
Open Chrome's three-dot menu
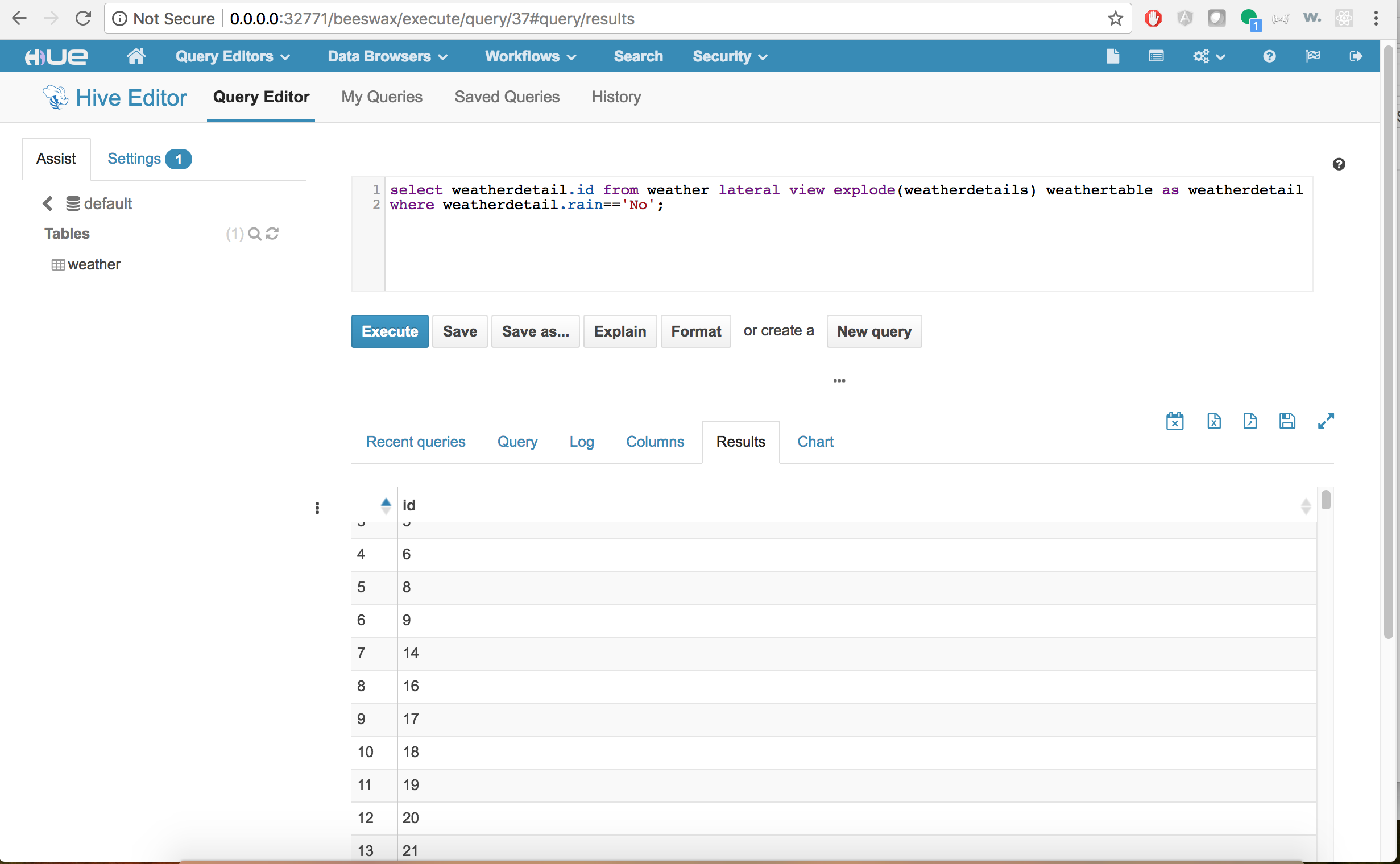tap(1376, 19)
